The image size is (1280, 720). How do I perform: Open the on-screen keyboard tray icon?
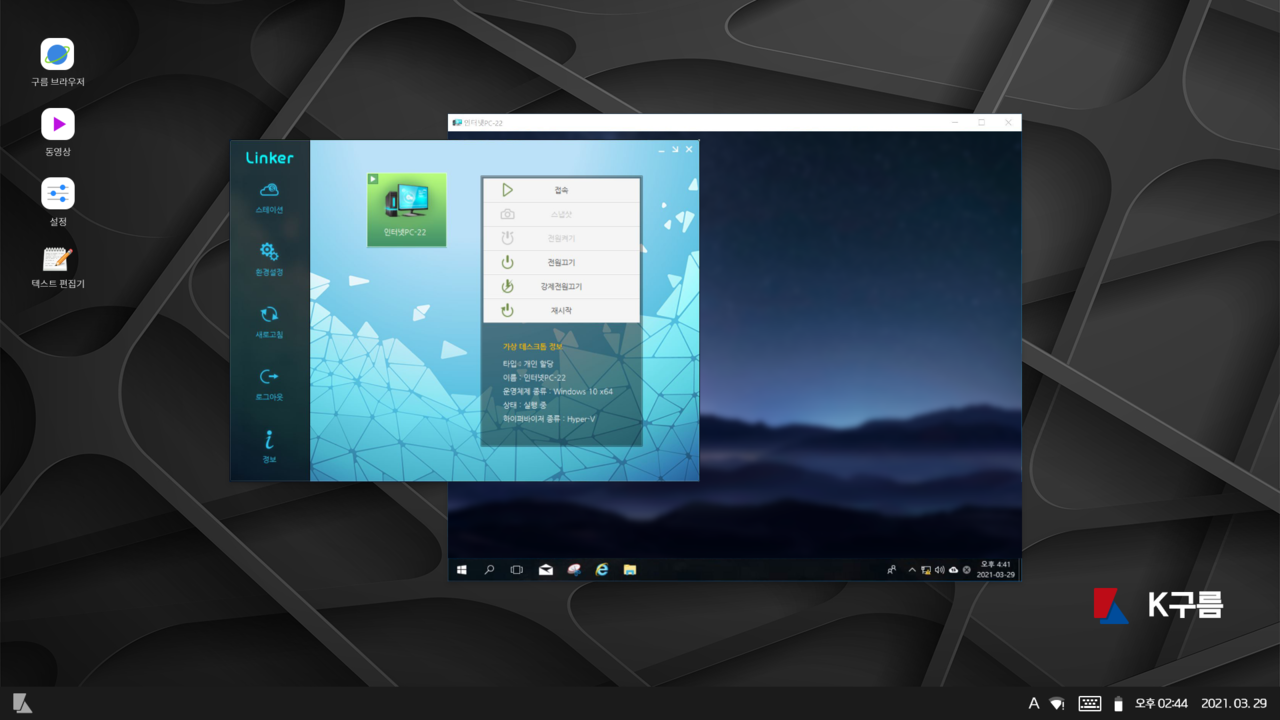pyautogui.click(x=1089, y=704)
